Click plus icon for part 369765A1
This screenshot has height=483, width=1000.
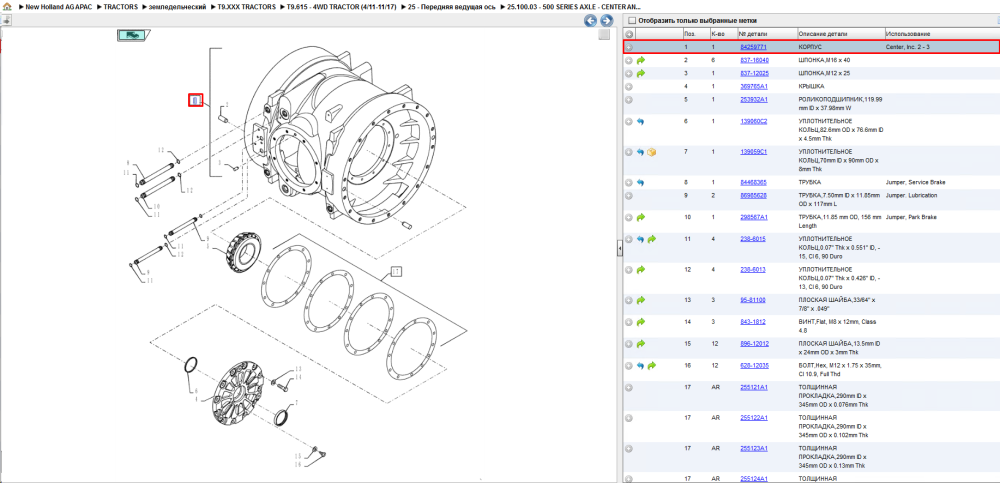629,86
